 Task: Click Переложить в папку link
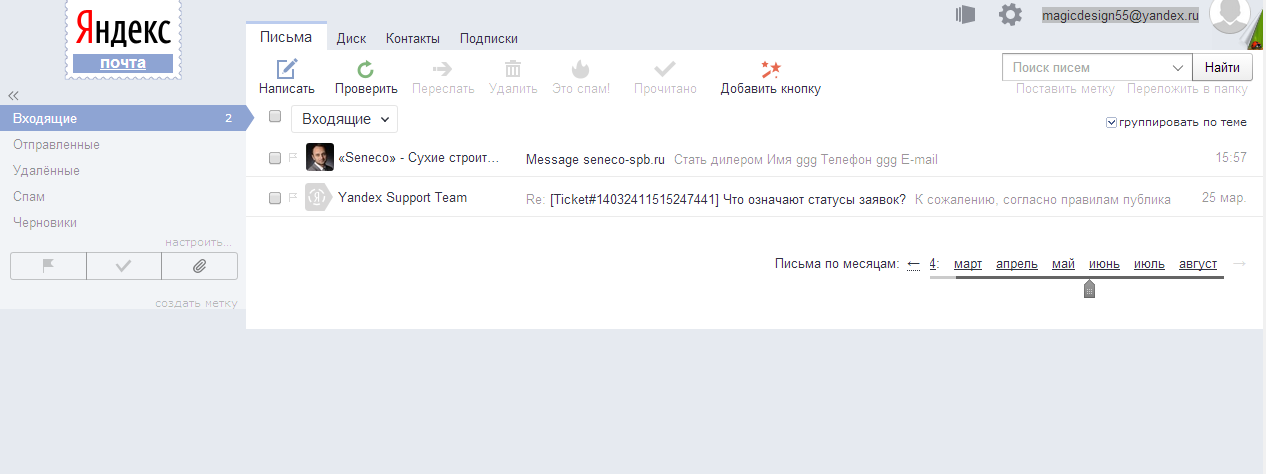coord(1187,88)
